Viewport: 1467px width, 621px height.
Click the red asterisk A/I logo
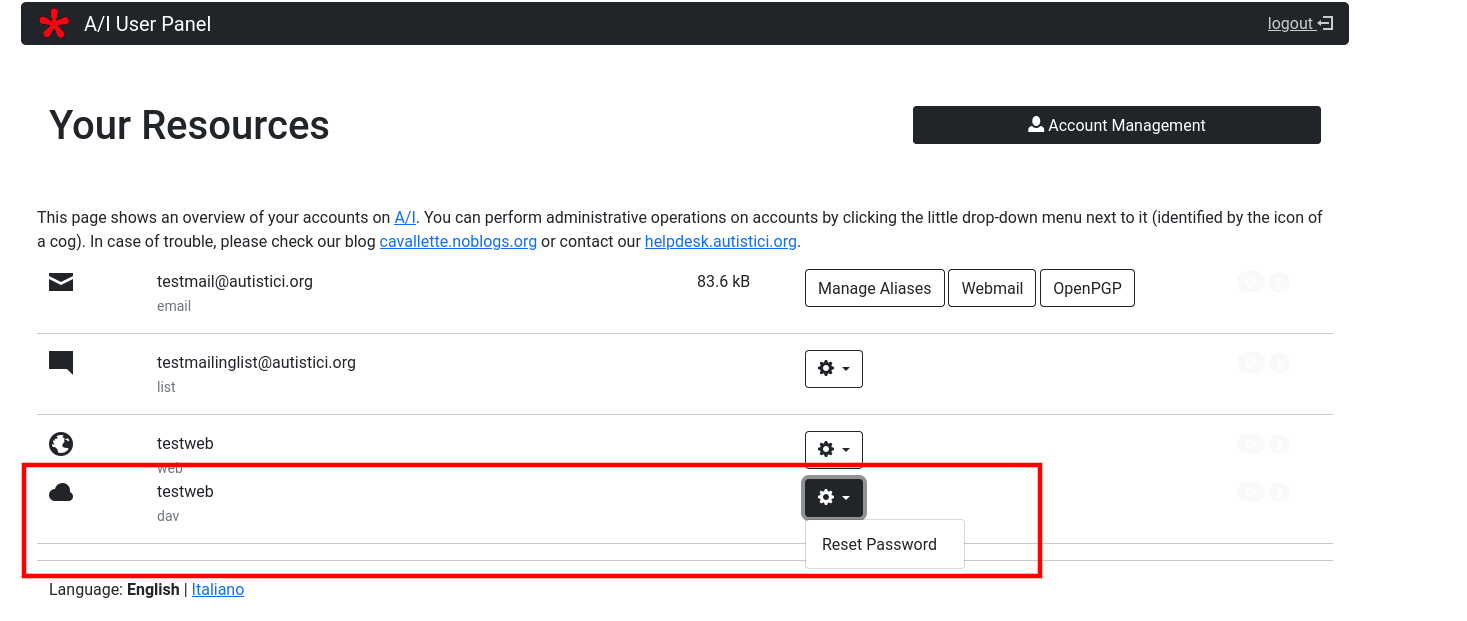click(x=54, y=24)
